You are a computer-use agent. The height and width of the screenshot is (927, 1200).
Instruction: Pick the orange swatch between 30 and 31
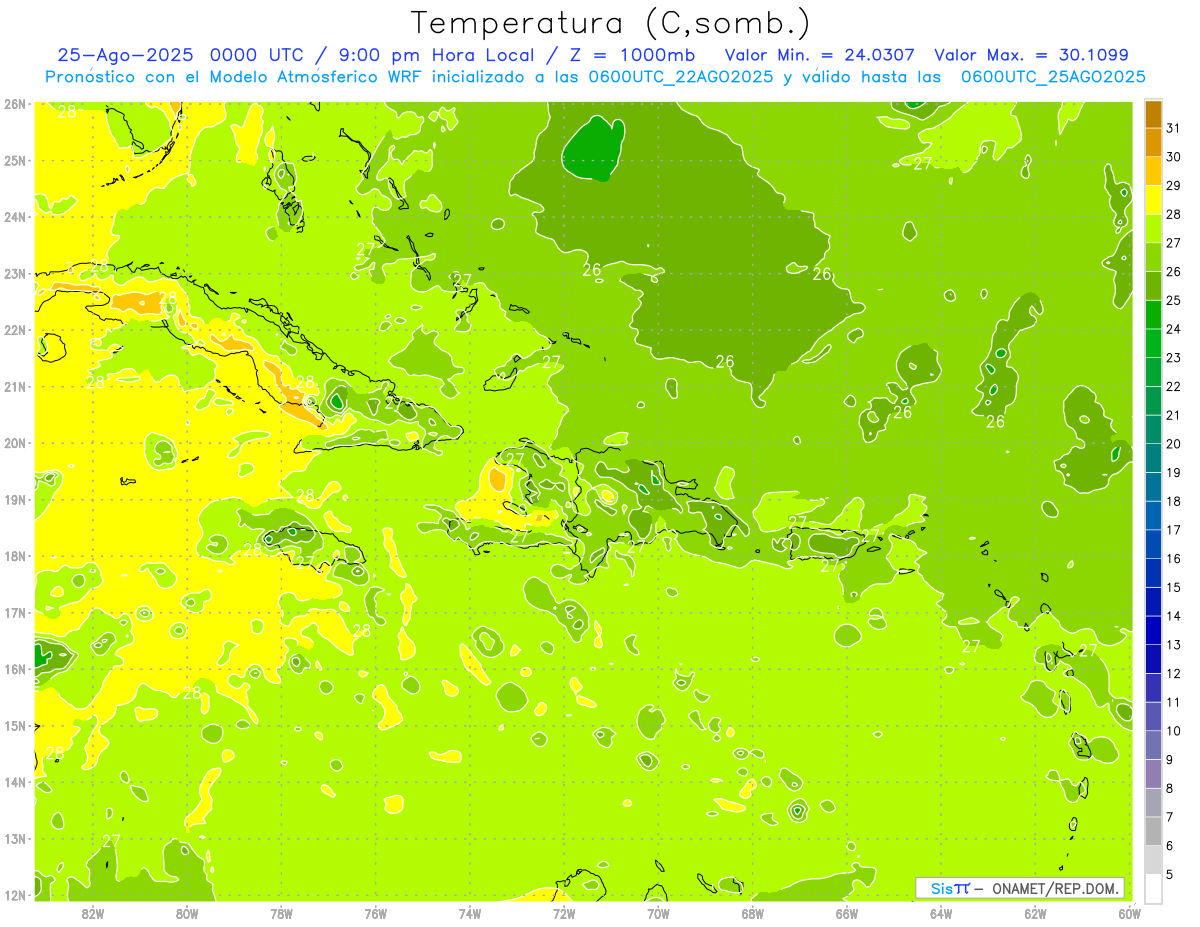point(1153,141)
